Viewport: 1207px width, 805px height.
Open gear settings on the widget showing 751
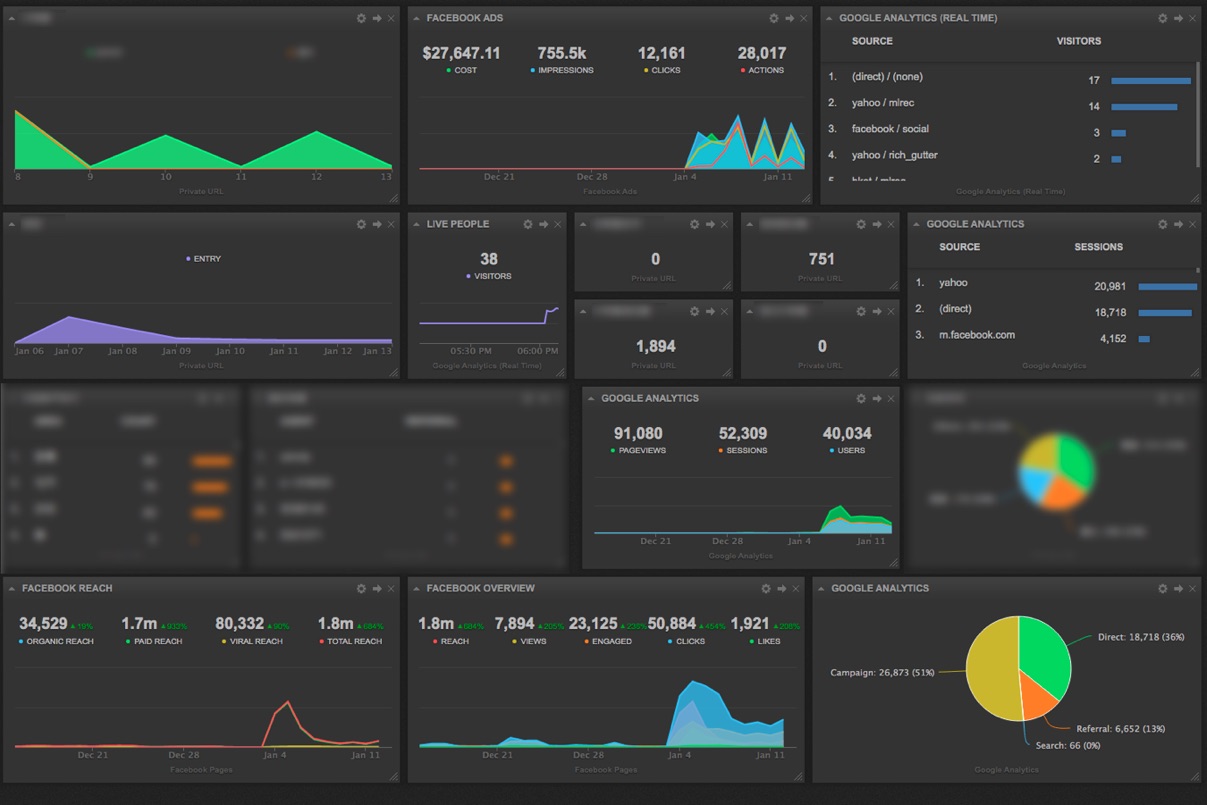point(861,224)
